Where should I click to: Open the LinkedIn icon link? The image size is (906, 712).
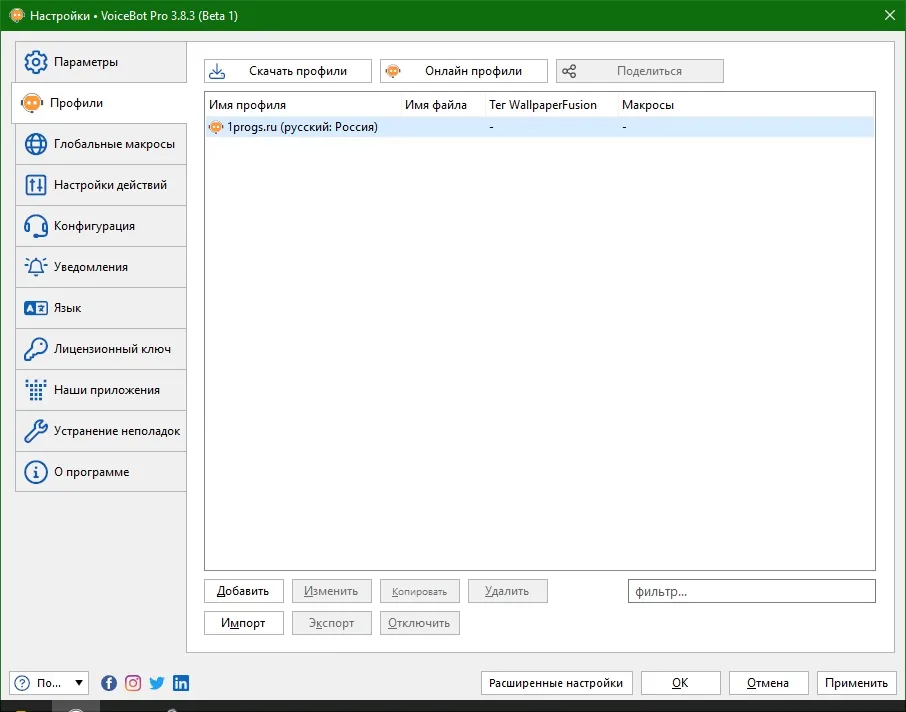(181, 683)
